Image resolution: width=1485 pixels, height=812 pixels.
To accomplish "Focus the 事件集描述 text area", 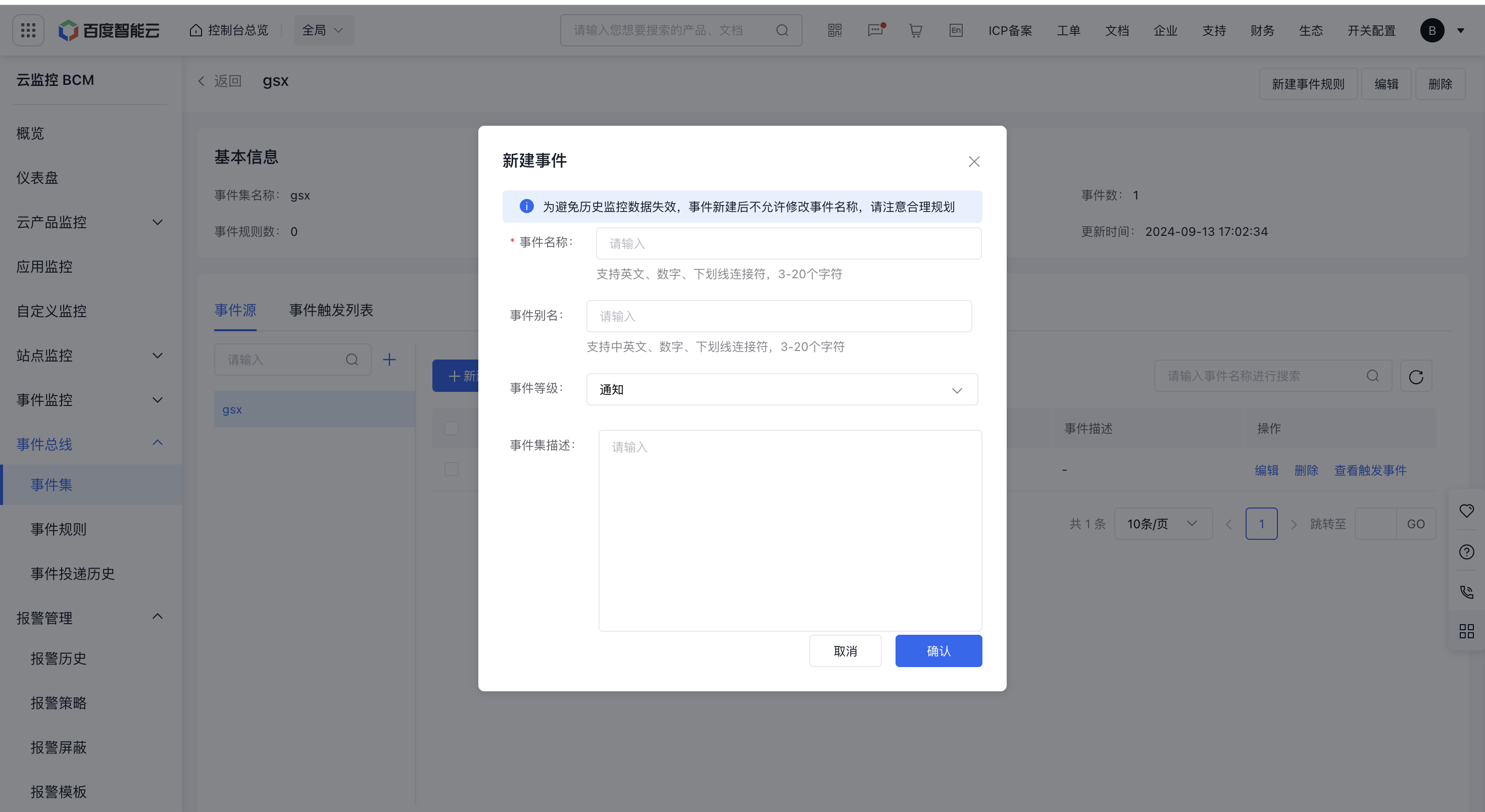I will (x=790, y=530).
